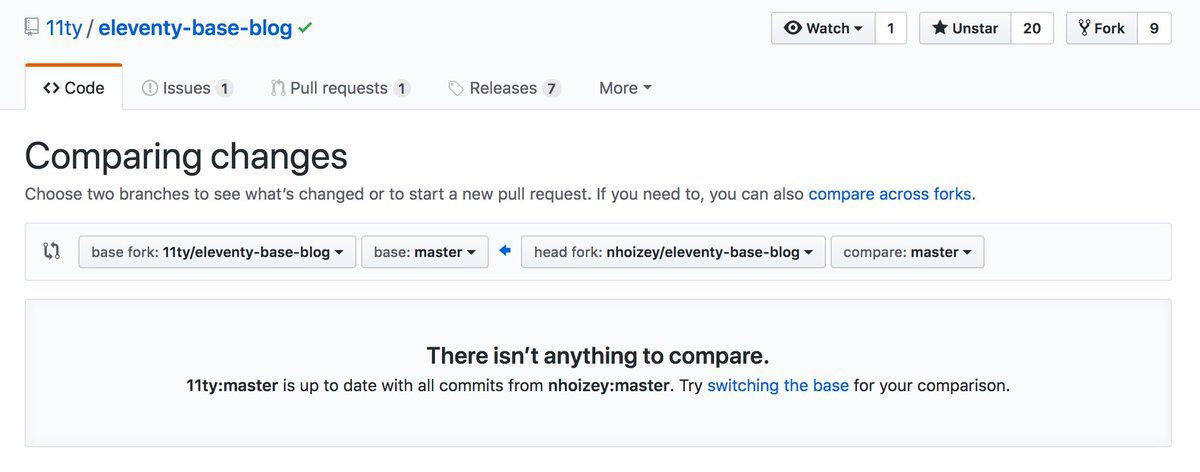
Task: Open the base: master branch dropdown
Action: click(x=425, y=252)
